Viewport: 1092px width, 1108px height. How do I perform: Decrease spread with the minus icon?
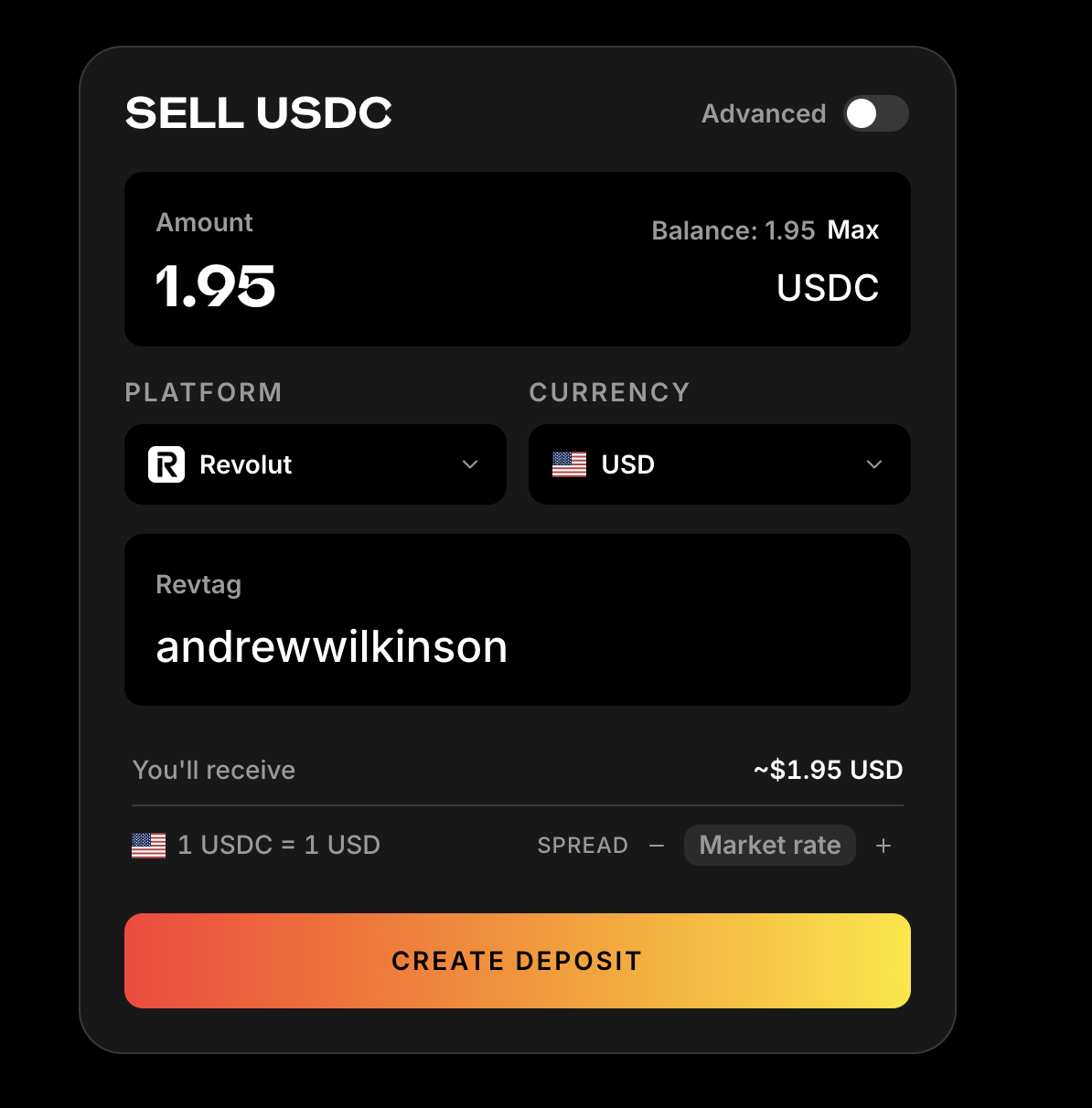657,846
